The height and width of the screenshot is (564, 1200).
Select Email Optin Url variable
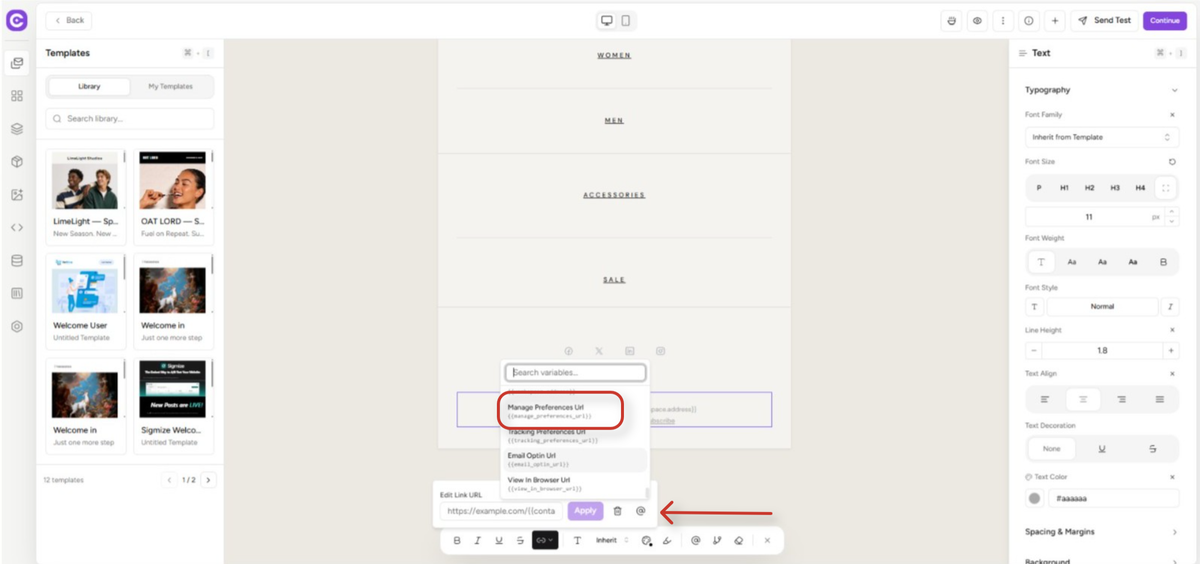pyautogui.click(x=574, y=459)
